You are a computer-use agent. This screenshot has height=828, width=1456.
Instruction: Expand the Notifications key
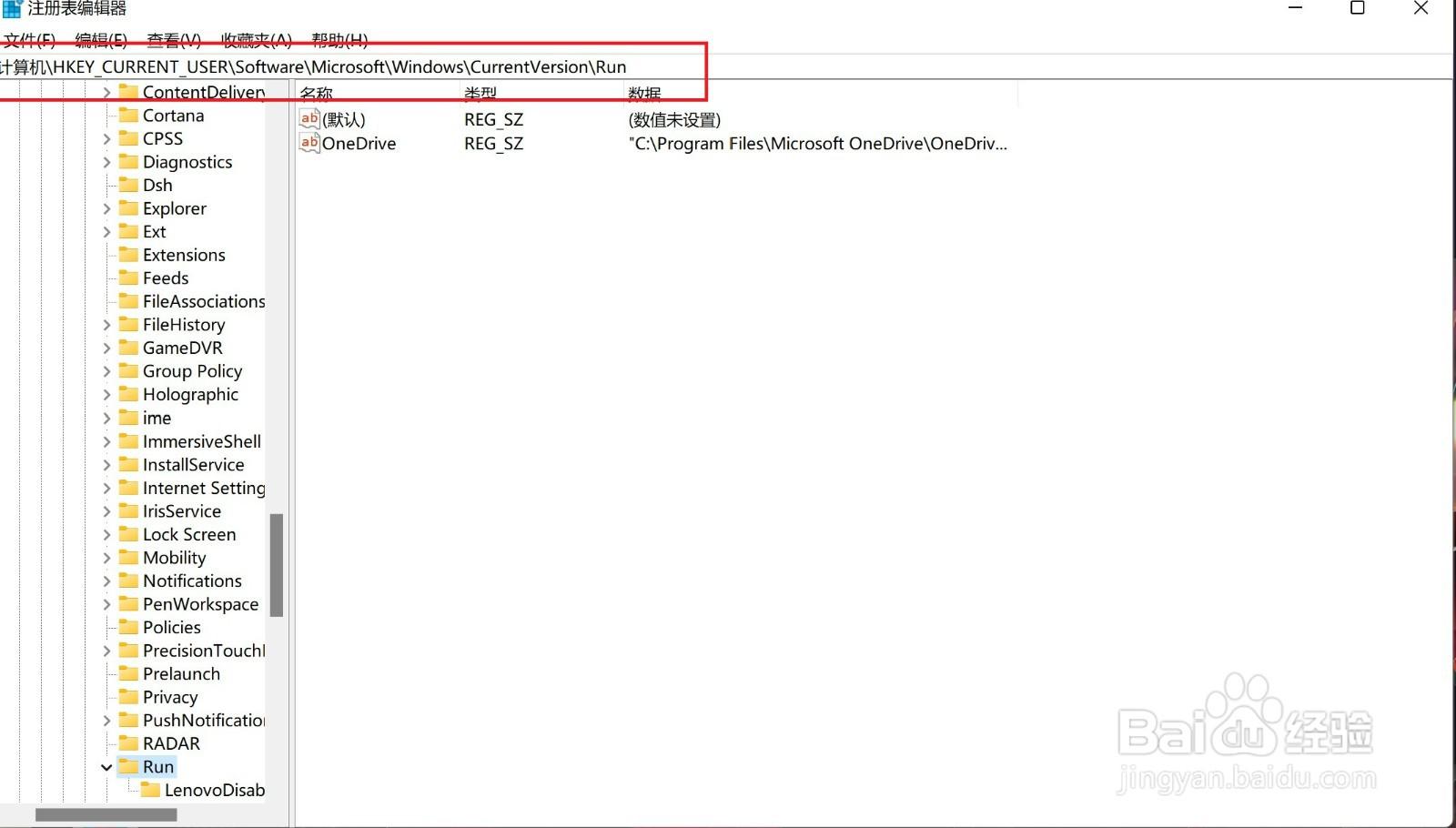106,581
